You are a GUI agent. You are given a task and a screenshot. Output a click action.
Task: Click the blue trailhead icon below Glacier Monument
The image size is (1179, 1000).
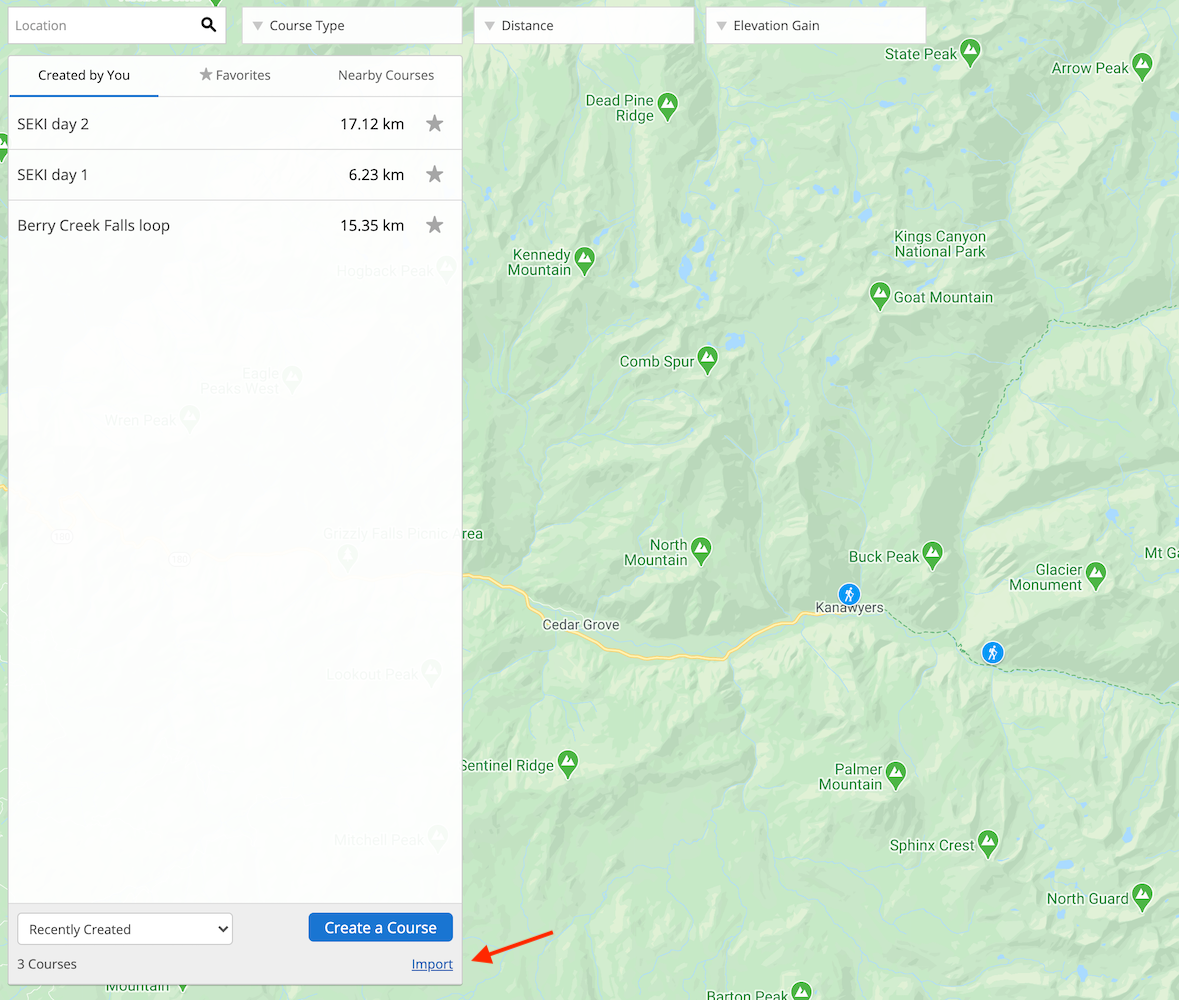[992, 652]
